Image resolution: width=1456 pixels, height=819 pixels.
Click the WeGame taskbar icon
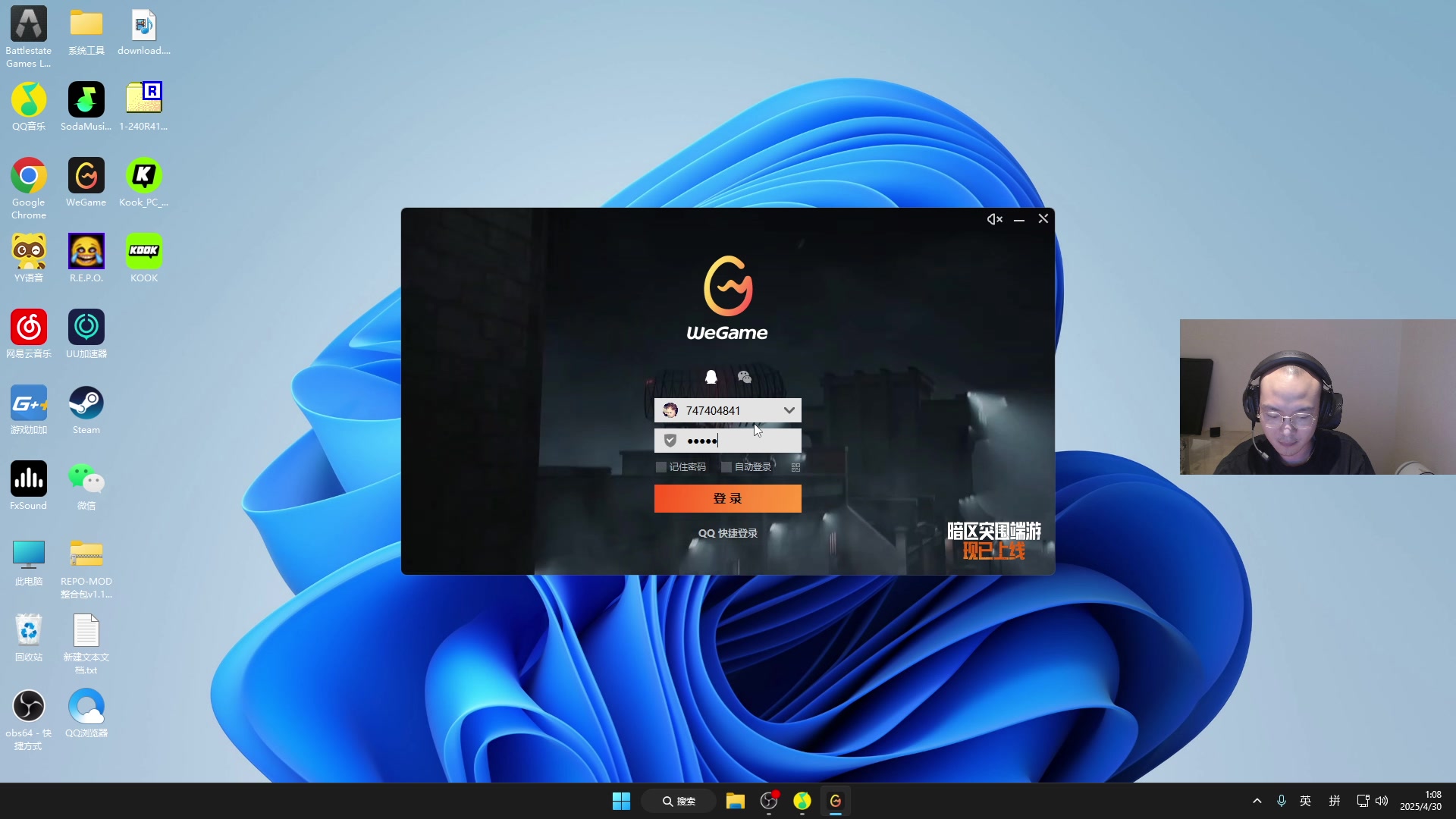coord(836,801)
